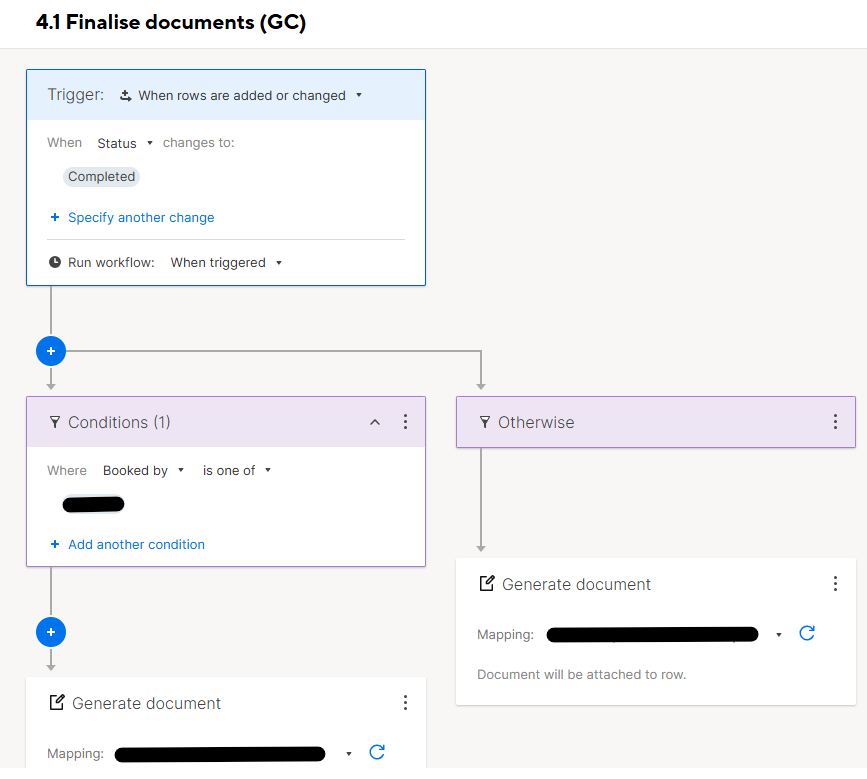Open the Status column dropdown
Viewport: 867px width, 779px height.
(x=125, y=143)
